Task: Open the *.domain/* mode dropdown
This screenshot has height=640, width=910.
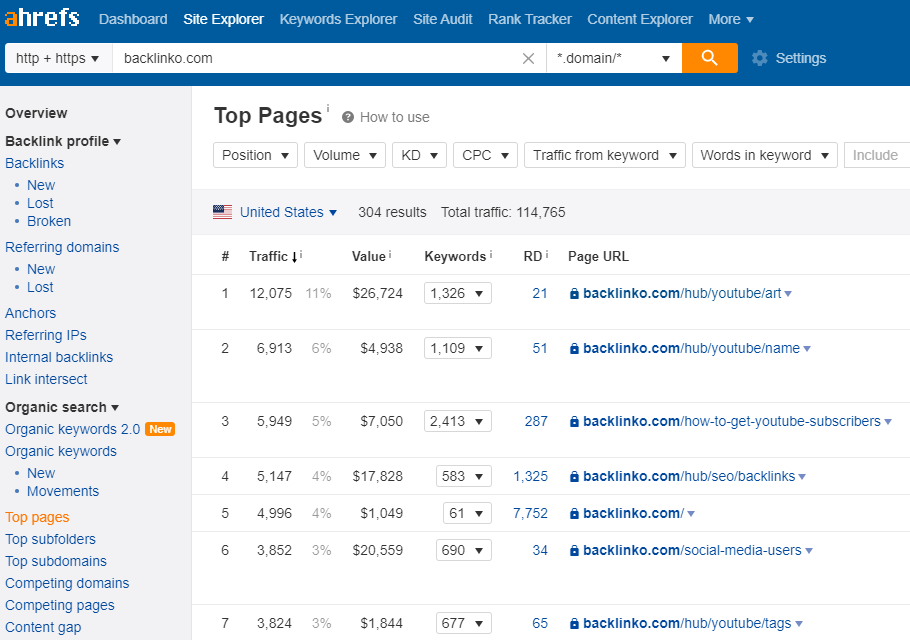Action: tap(614, 58)
